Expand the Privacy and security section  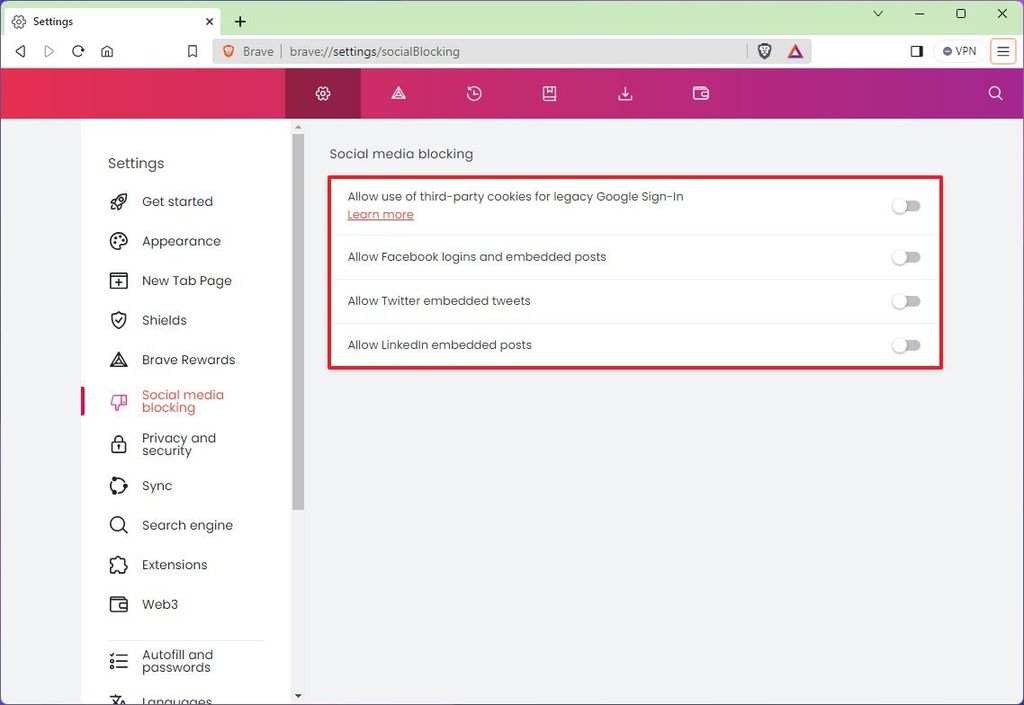click(x=178, y=444)
